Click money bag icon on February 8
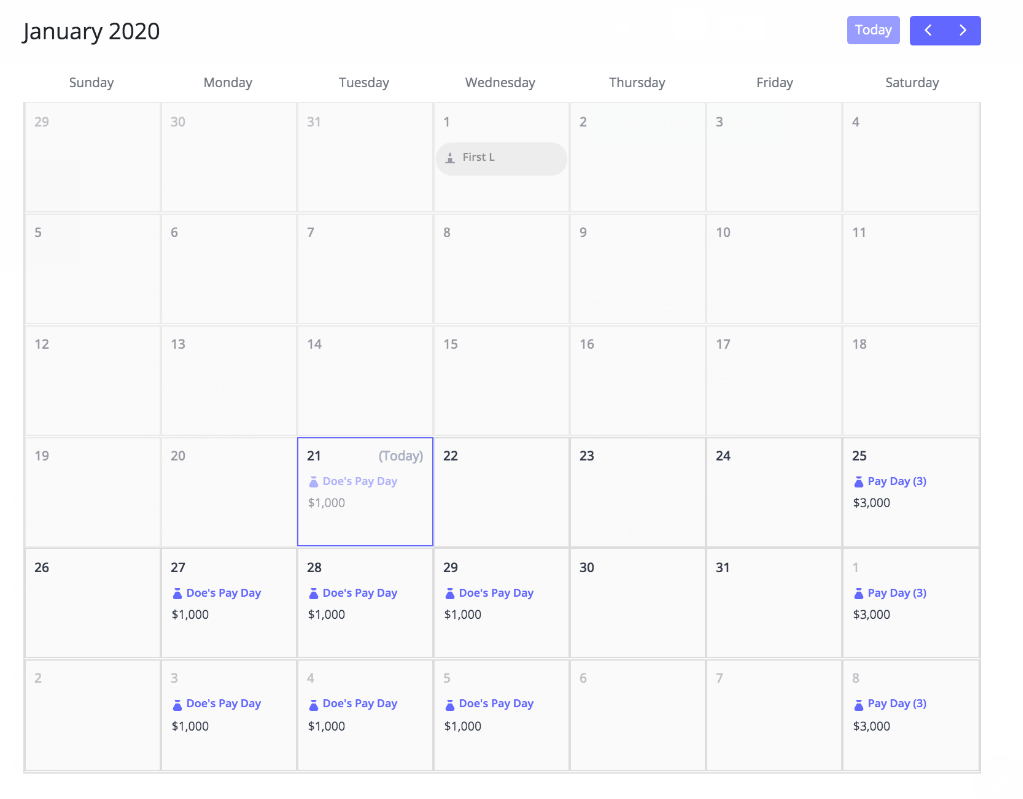This screenshot has width=1023, height=799. [x=859, y=705]
